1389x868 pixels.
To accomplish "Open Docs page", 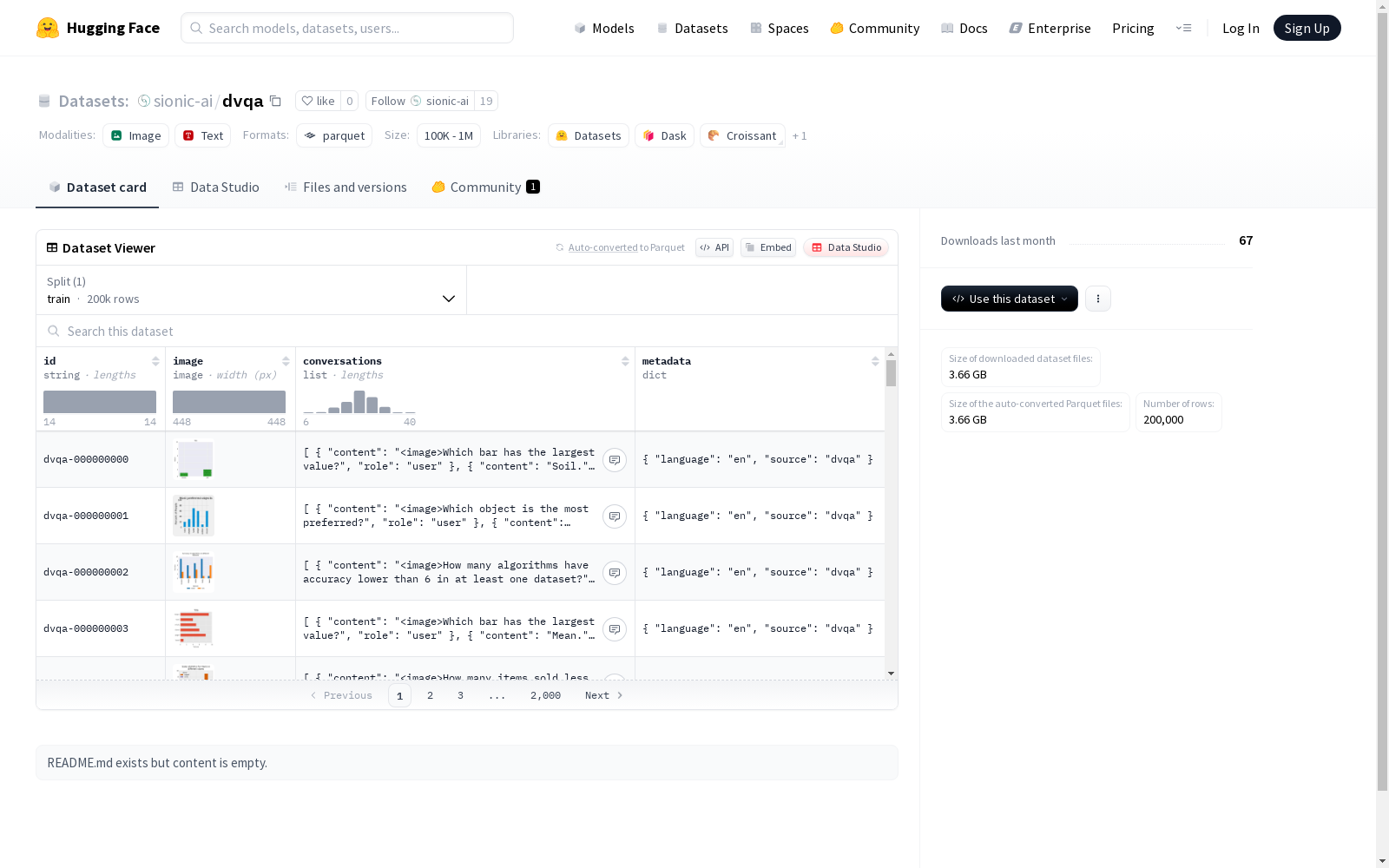I will coord(964,28).
